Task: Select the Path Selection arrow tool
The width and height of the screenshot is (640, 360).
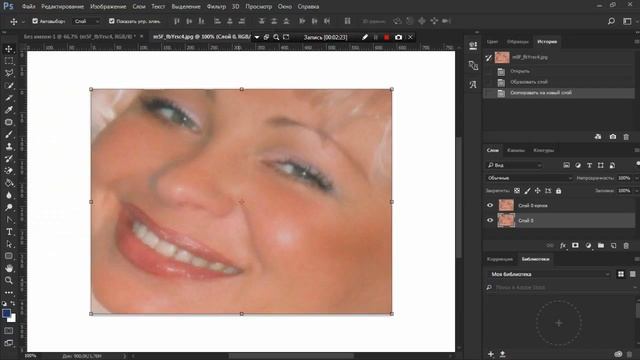Action: pyautogui.click(x=9, y=244)
